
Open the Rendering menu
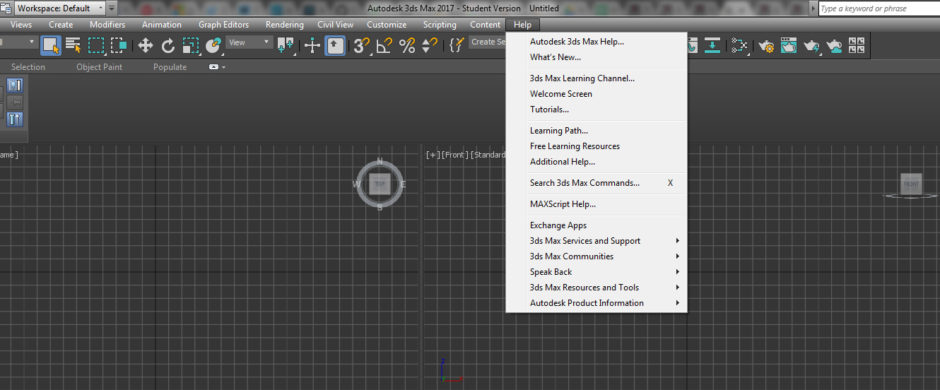pyautogui.click(x=285, y=25)
